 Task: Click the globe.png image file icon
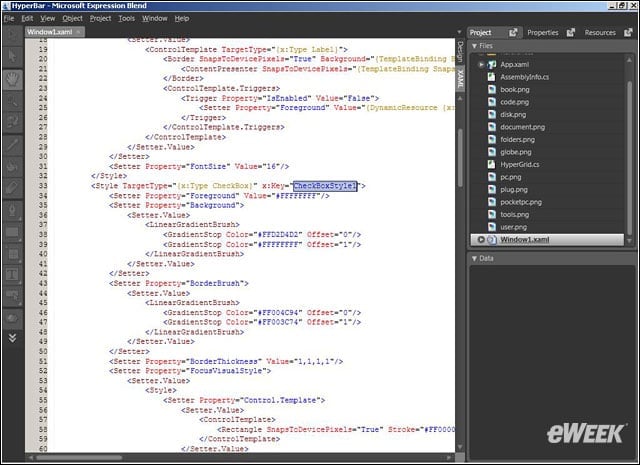coord(492,152)
